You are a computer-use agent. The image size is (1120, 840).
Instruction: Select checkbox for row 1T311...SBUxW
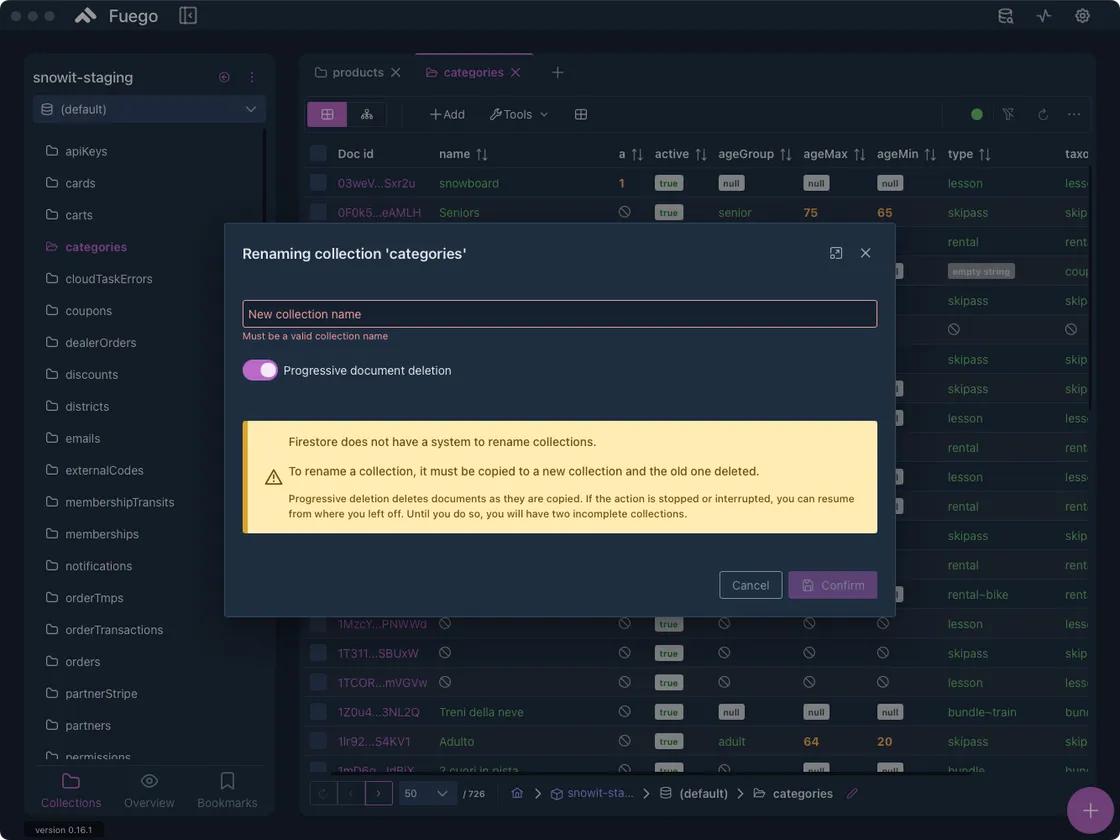pos(318,653)
